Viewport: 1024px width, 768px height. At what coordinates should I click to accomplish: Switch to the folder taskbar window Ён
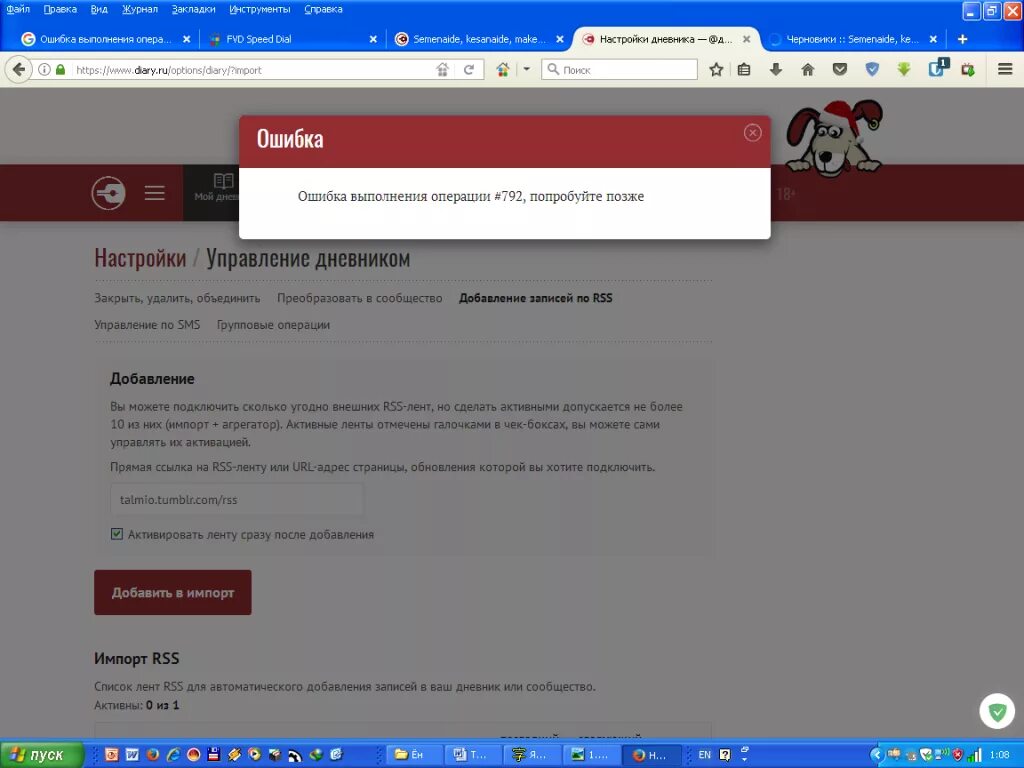coord(415,755)
